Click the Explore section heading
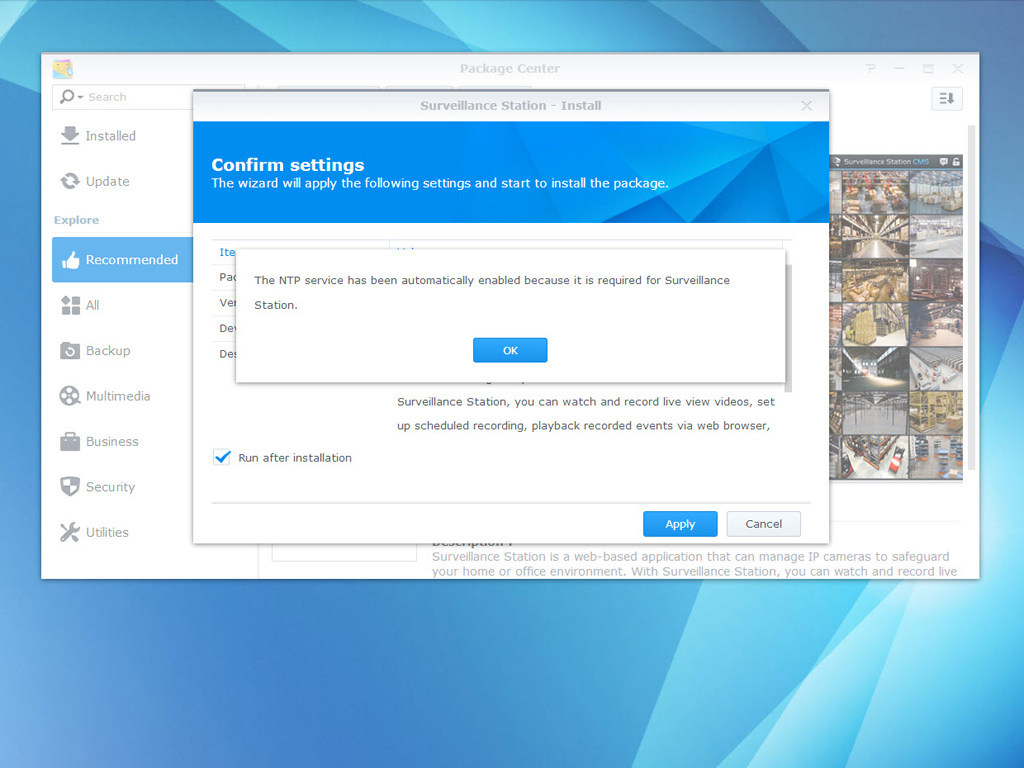1024x768 pixels. click(x=76, y=220)
